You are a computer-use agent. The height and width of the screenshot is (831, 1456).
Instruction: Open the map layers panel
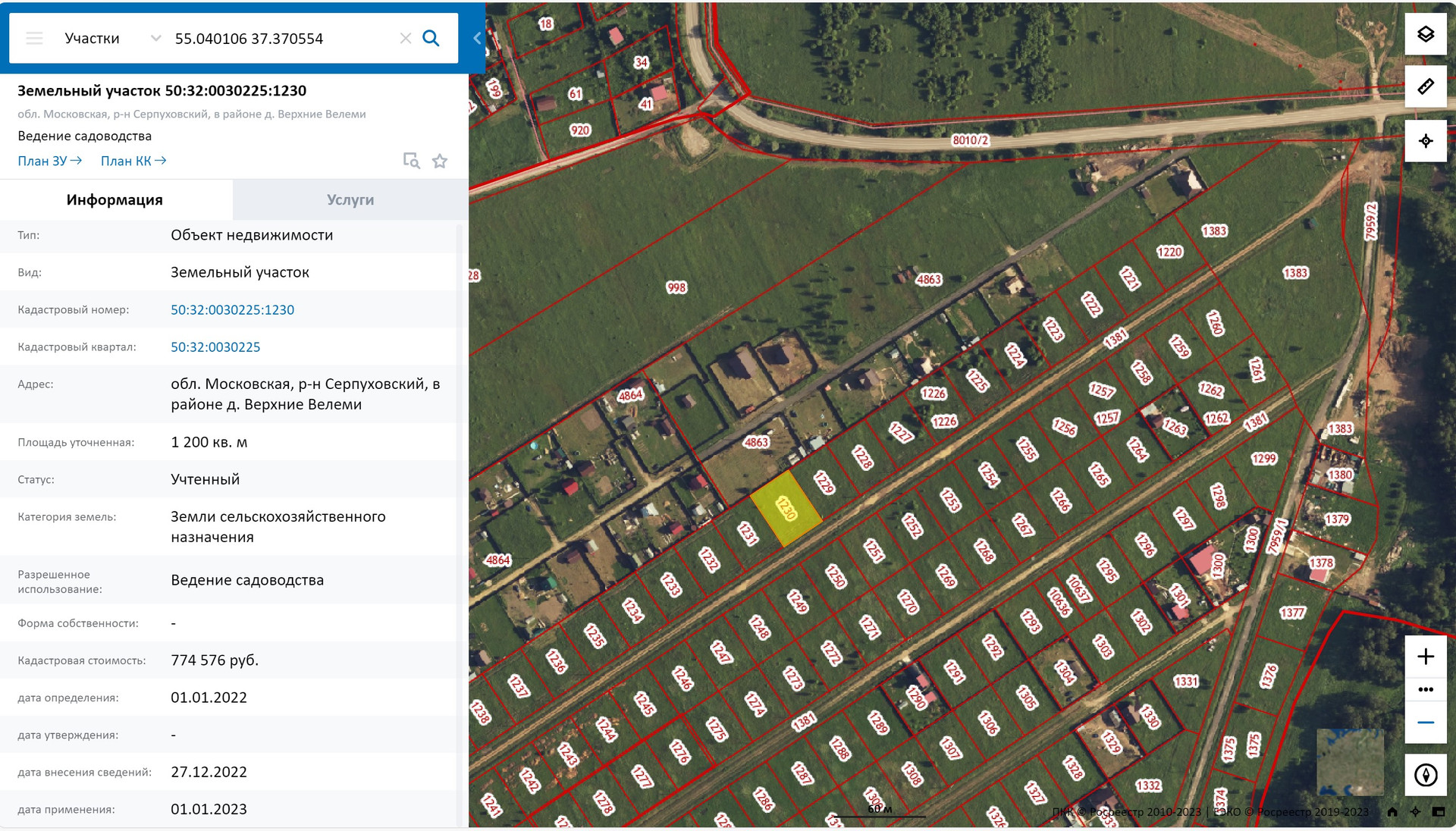point(1426,34)
